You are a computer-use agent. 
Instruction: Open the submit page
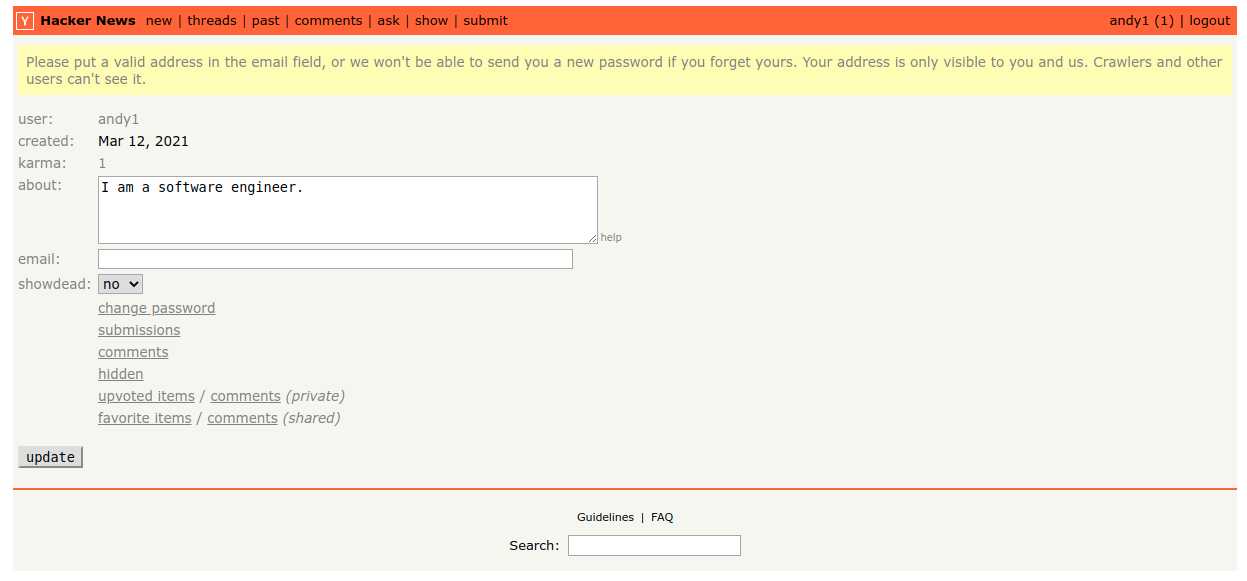coord(485,20)
